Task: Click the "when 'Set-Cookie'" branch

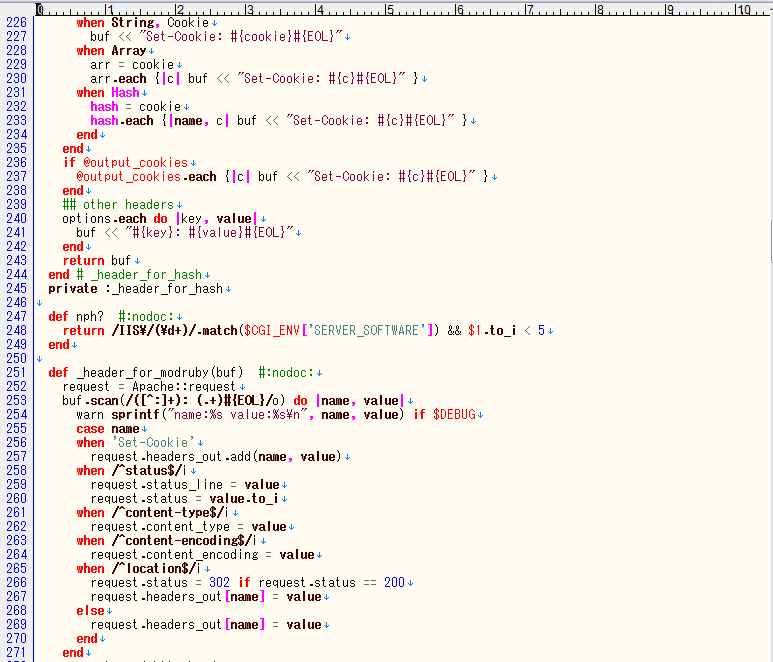Action: (136, 443)
